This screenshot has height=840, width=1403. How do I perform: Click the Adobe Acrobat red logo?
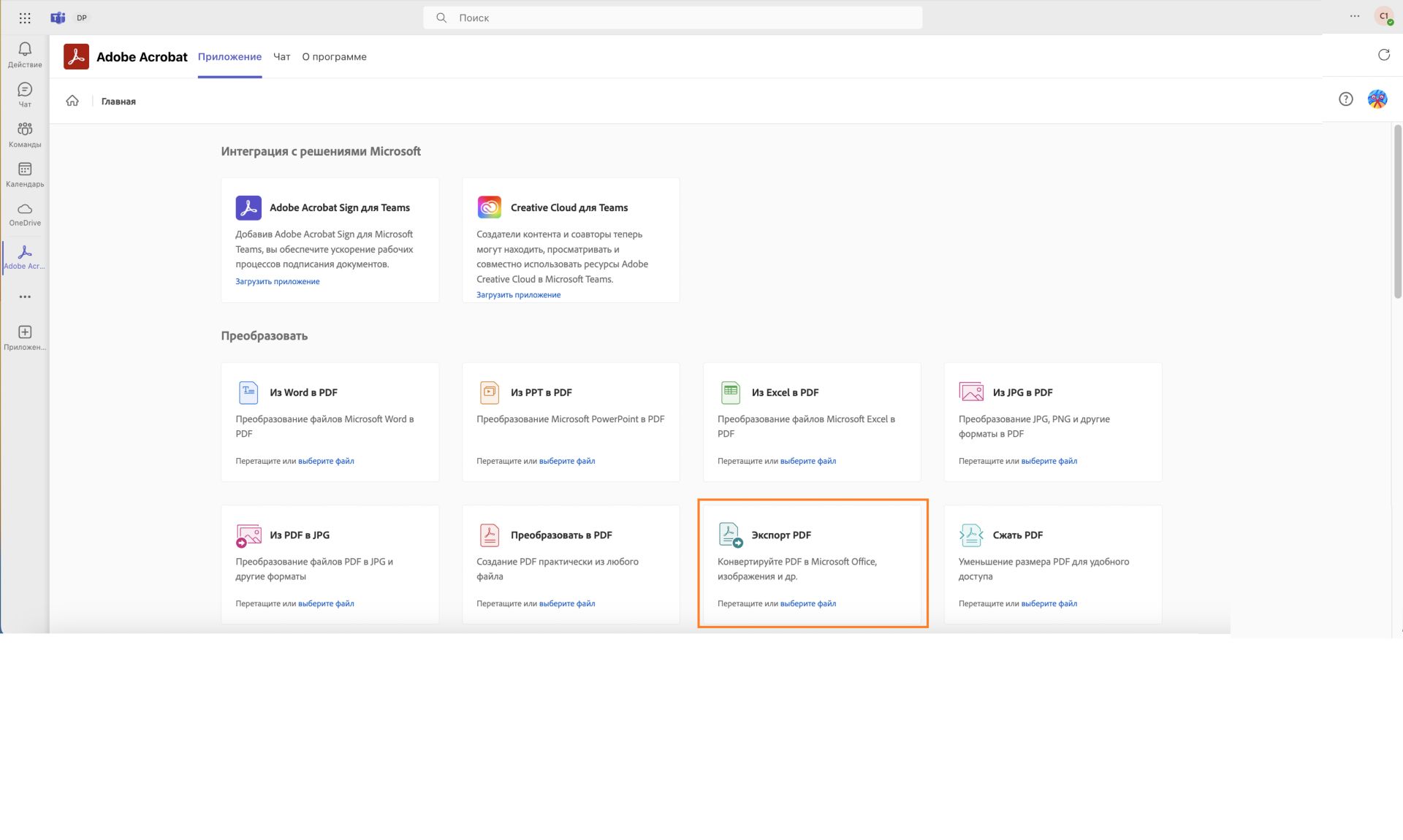76,56
